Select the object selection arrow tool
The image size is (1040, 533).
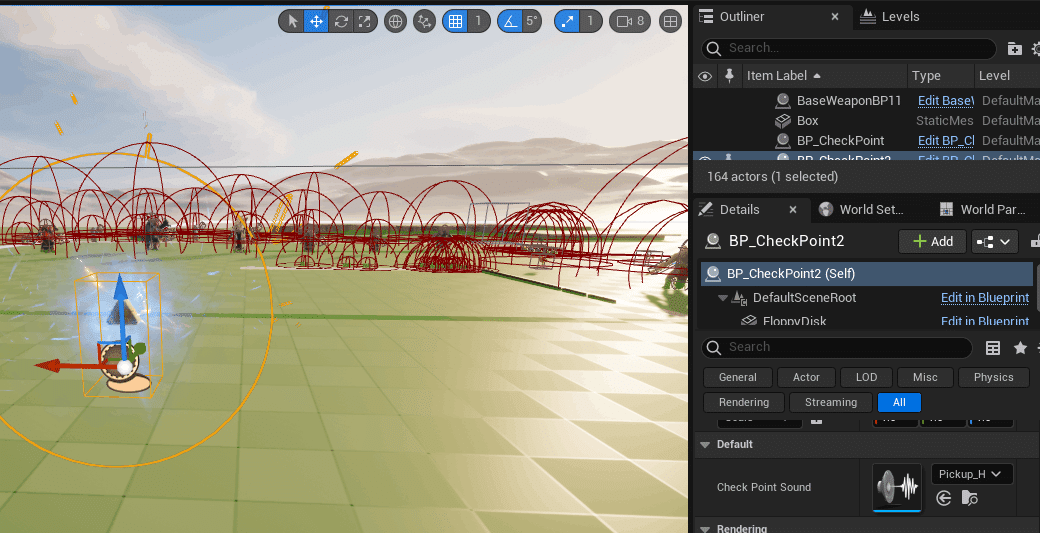[x=292, y=21]
